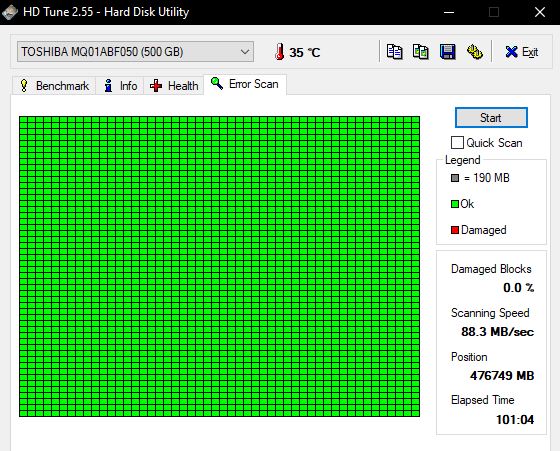This screenshot has height=451, width=560.
Task: Click the drive selector dropdown arrow
Action: [245, 52]
